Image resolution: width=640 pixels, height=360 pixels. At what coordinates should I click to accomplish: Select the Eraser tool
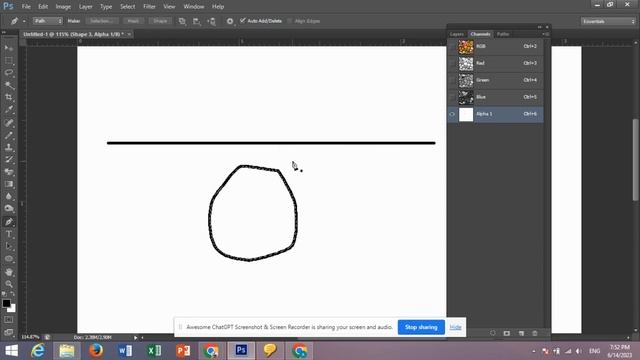[9, 172]
